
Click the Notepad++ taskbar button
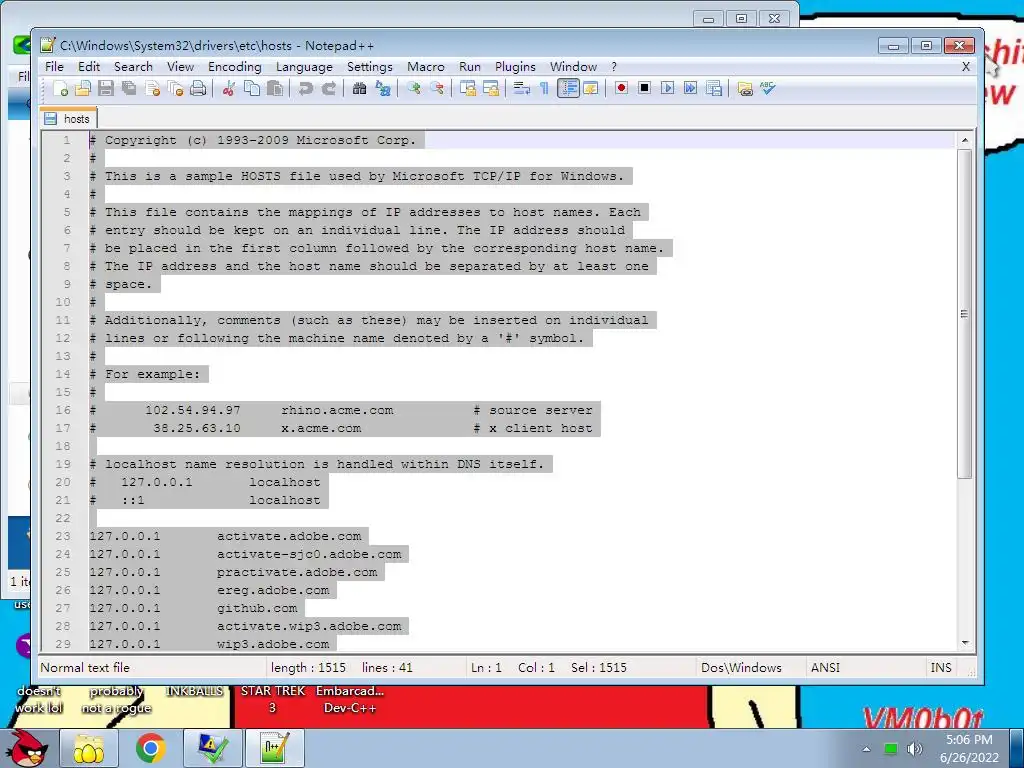tap(274, 748)
